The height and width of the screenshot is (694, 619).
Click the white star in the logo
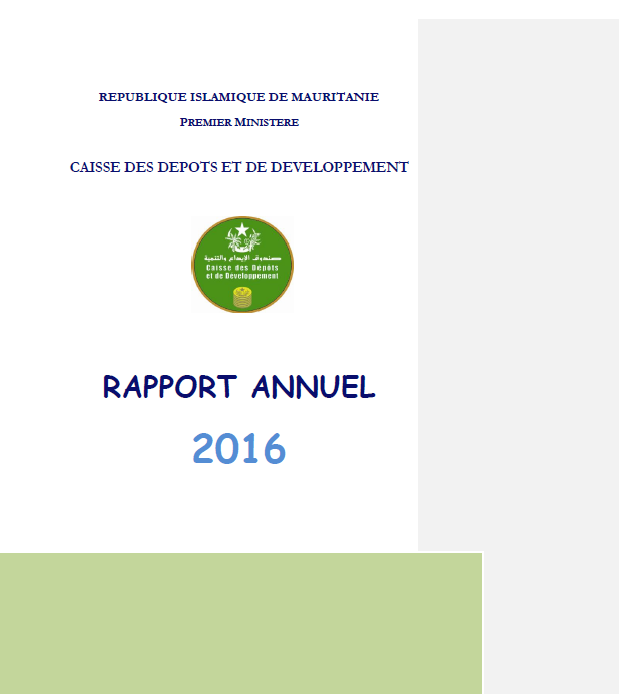[242, 231]
